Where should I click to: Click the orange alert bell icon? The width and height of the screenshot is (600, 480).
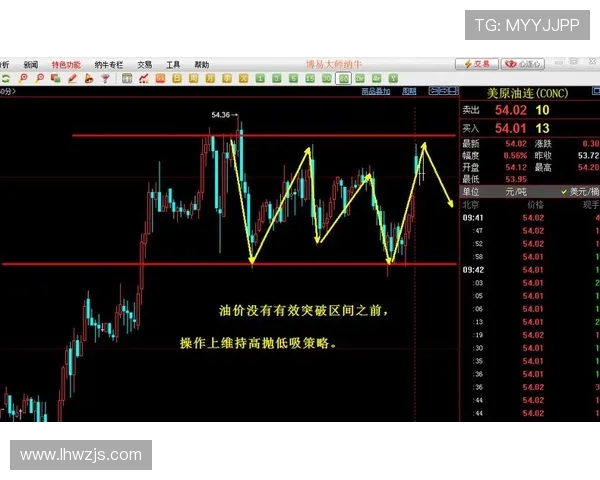(x=89, y=78)
